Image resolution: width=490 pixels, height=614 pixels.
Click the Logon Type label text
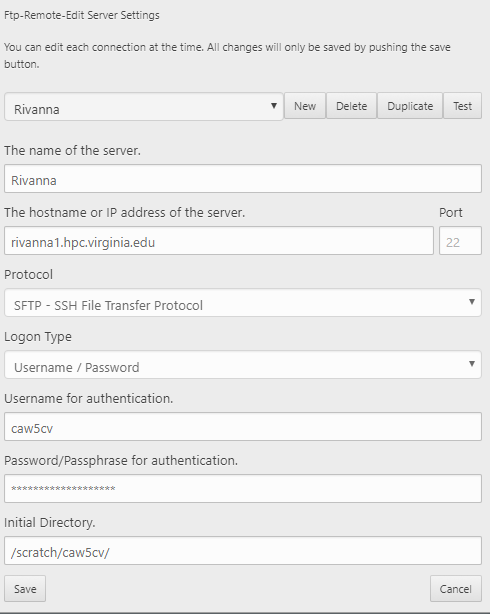[x=38, y=337]
